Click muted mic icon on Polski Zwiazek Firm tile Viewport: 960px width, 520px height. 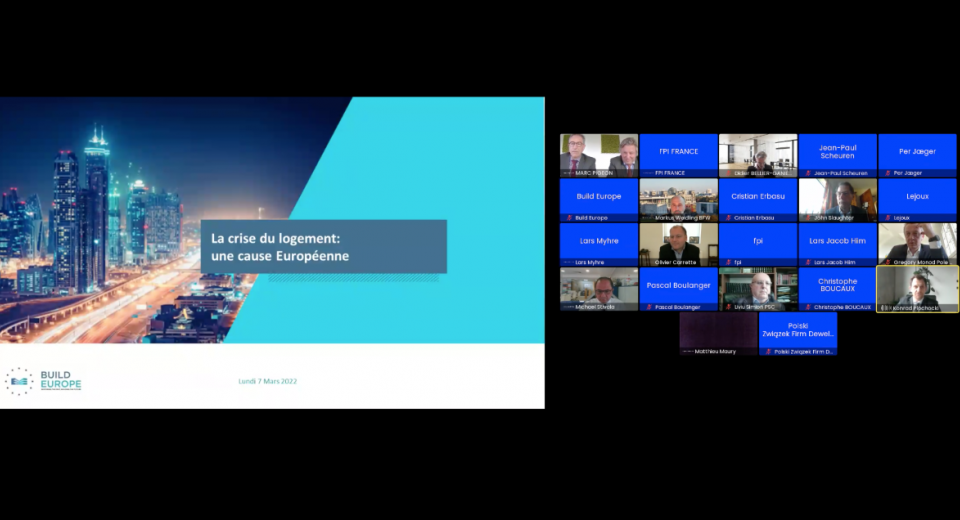(768, 352)
